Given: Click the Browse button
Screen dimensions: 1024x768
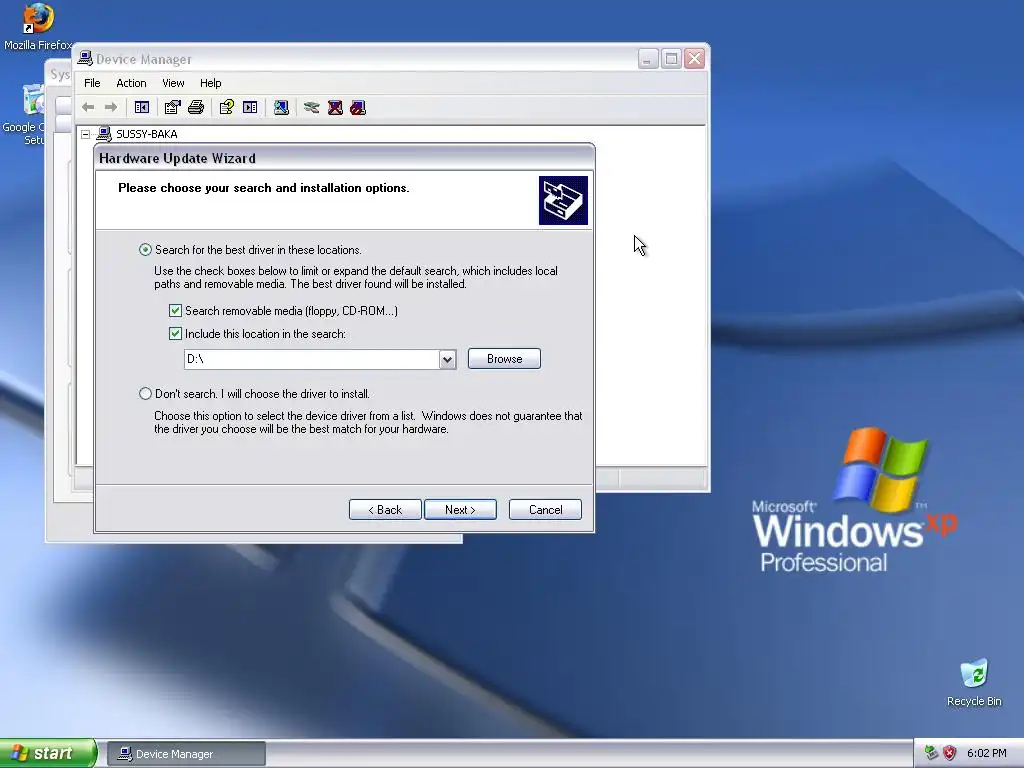Looking at the screenshot, I should coord(504,359).
